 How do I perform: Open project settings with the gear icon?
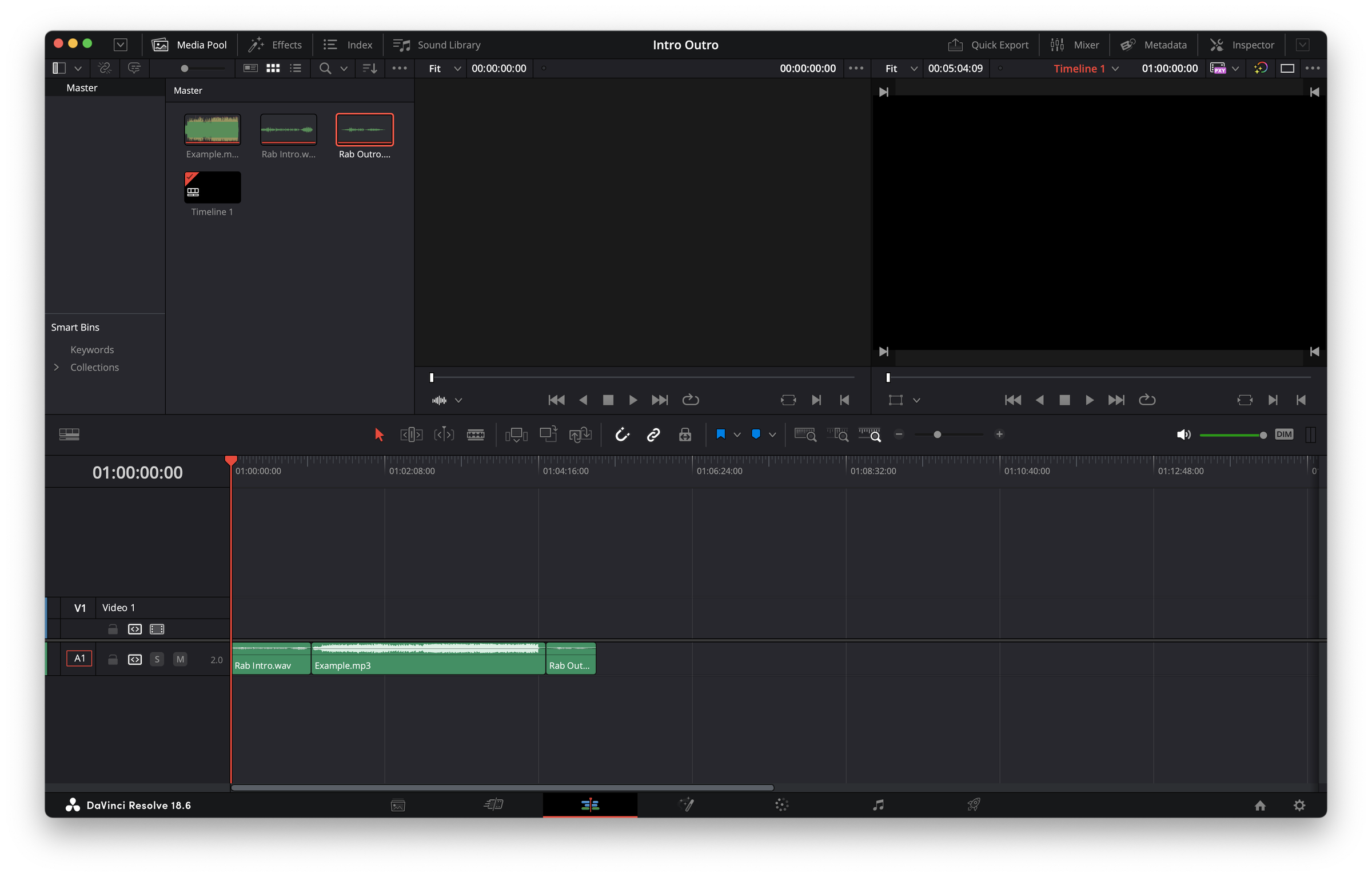[1299, 805]
